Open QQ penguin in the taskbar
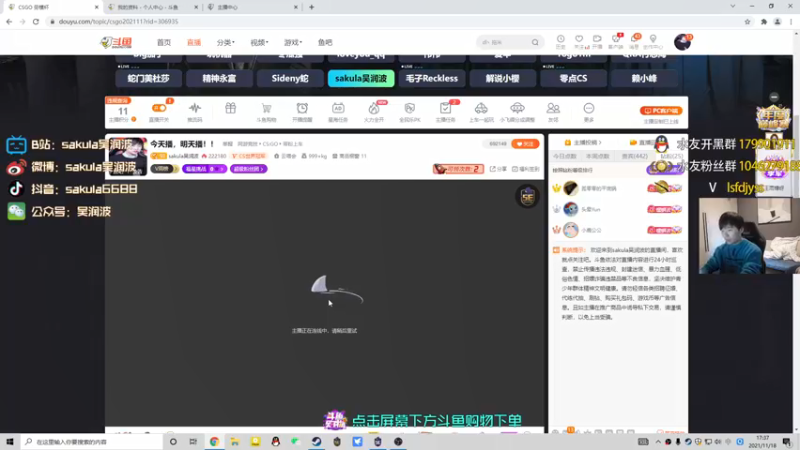The image size is (800, 450). (276, 442)
